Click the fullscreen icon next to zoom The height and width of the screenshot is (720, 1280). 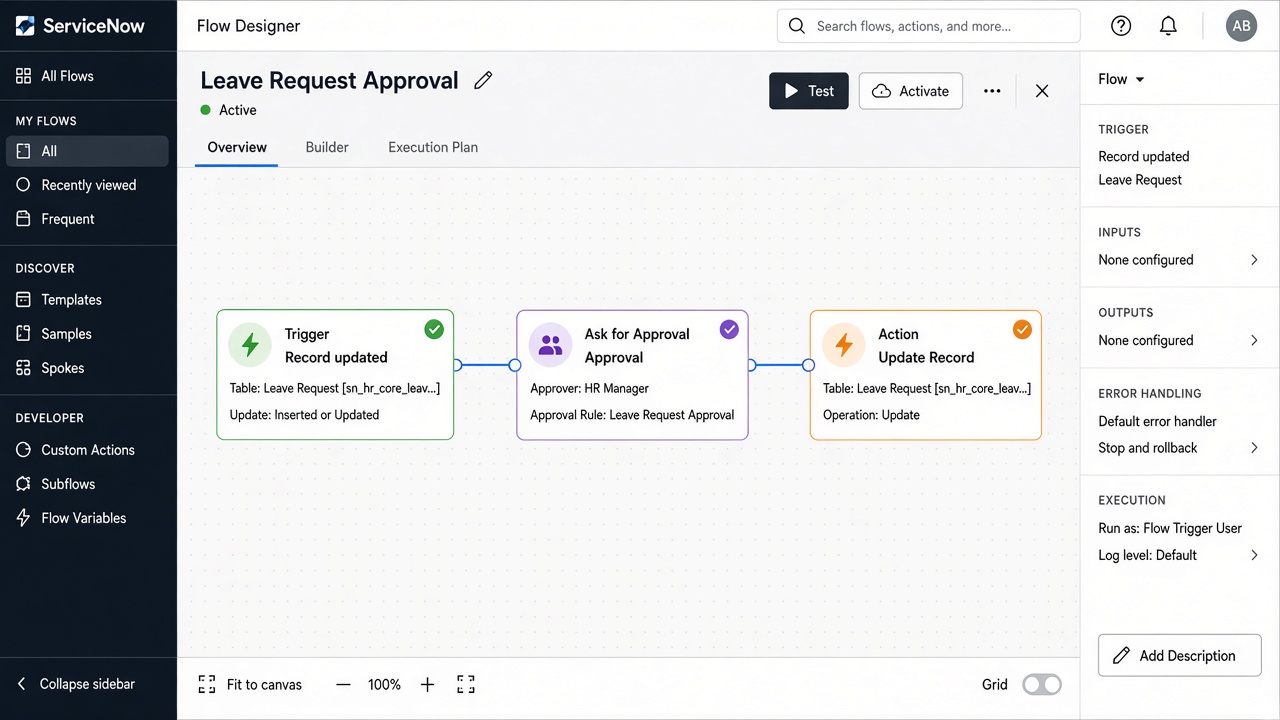click(x=466, y=684)
